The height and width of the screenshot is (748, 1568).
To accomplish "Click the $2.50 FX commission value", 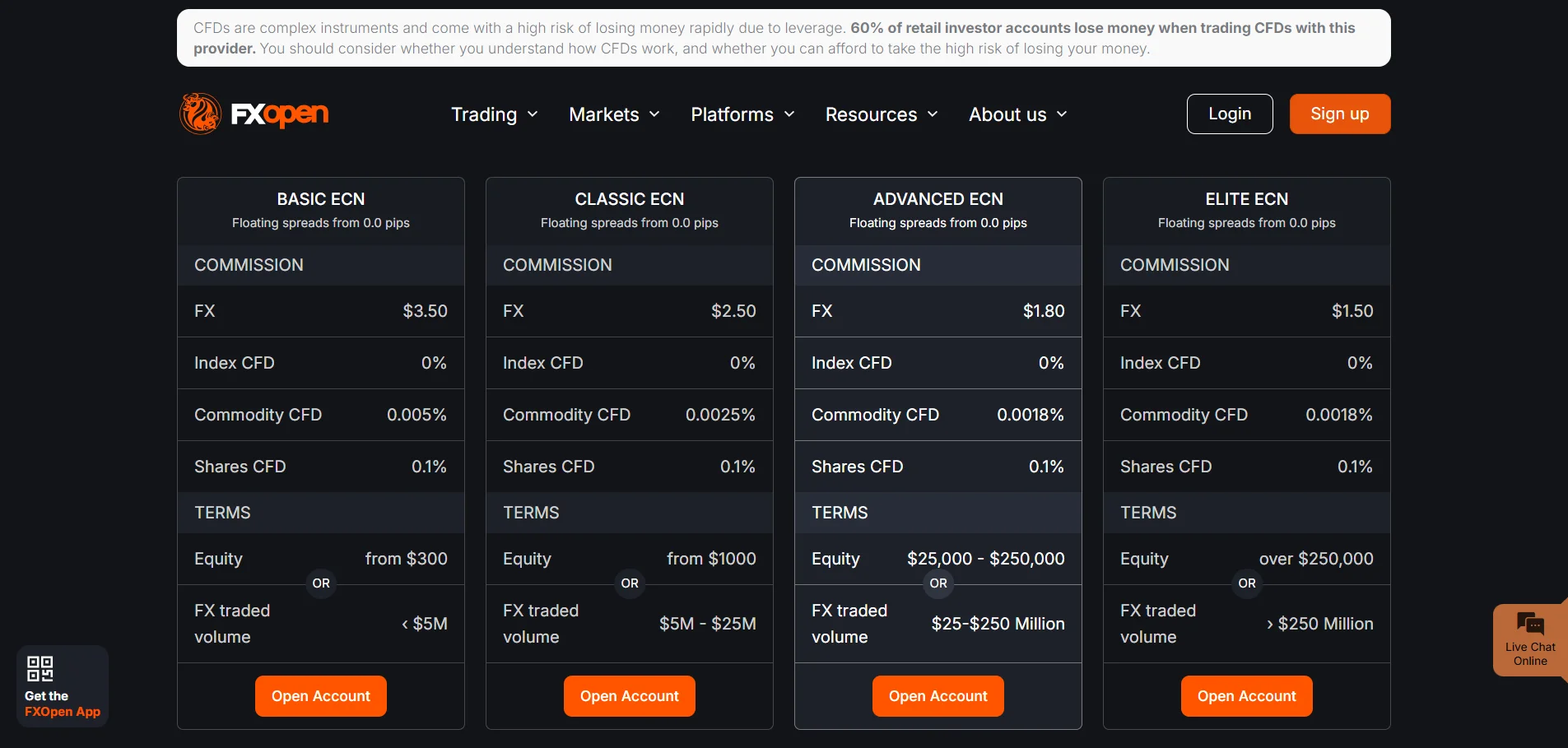I will [x=733, y=311].
